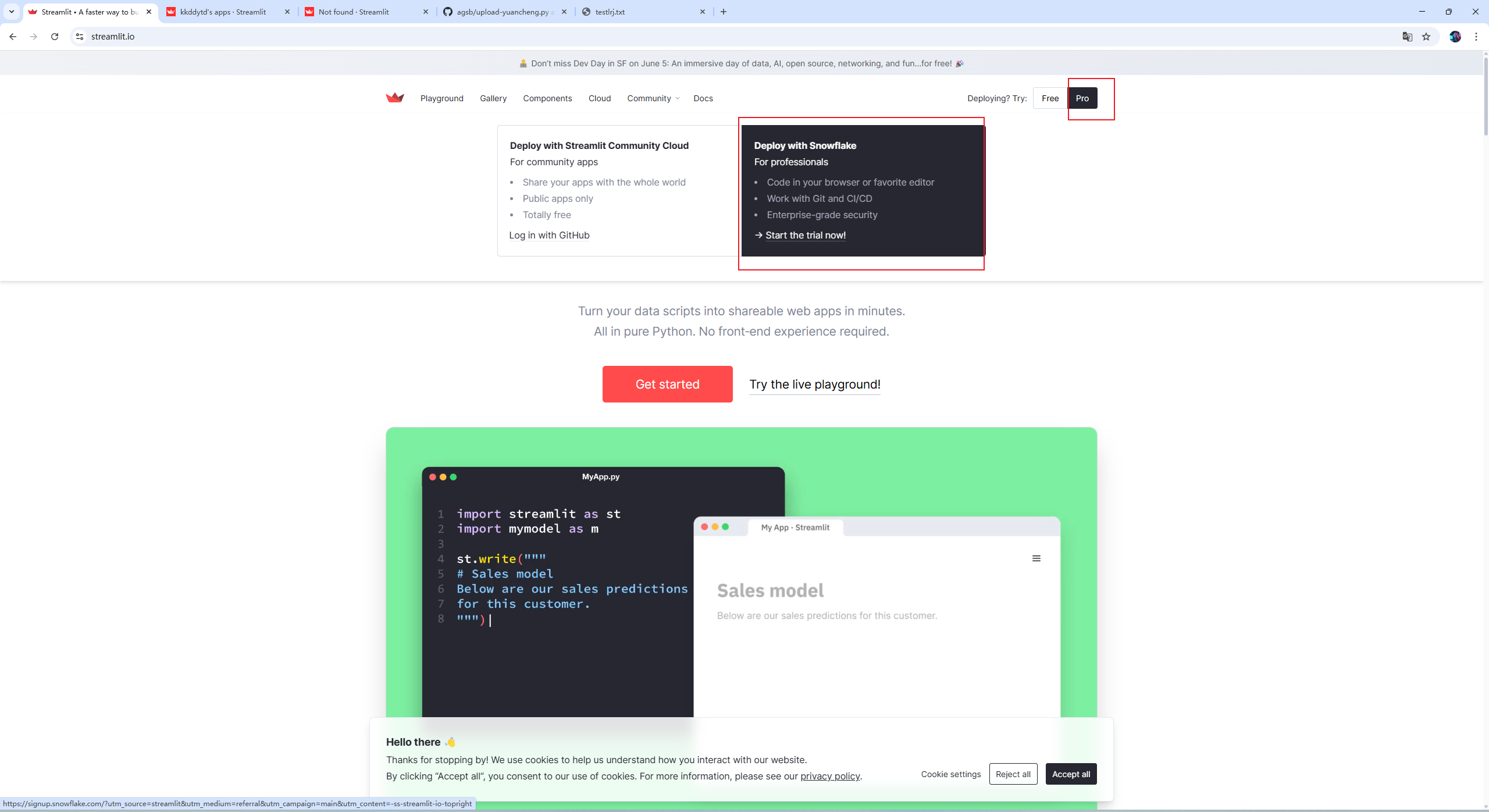Expand the Community dropdown menu
This screenshot has height=812, width=1489.
pyautogui.click(x=653, y=98)
